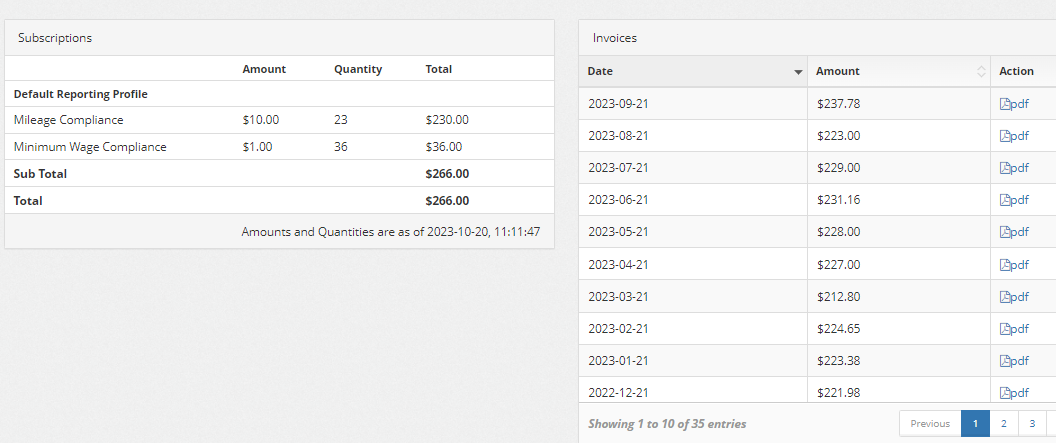Sort invoices by Date column

tap(693, 72)
